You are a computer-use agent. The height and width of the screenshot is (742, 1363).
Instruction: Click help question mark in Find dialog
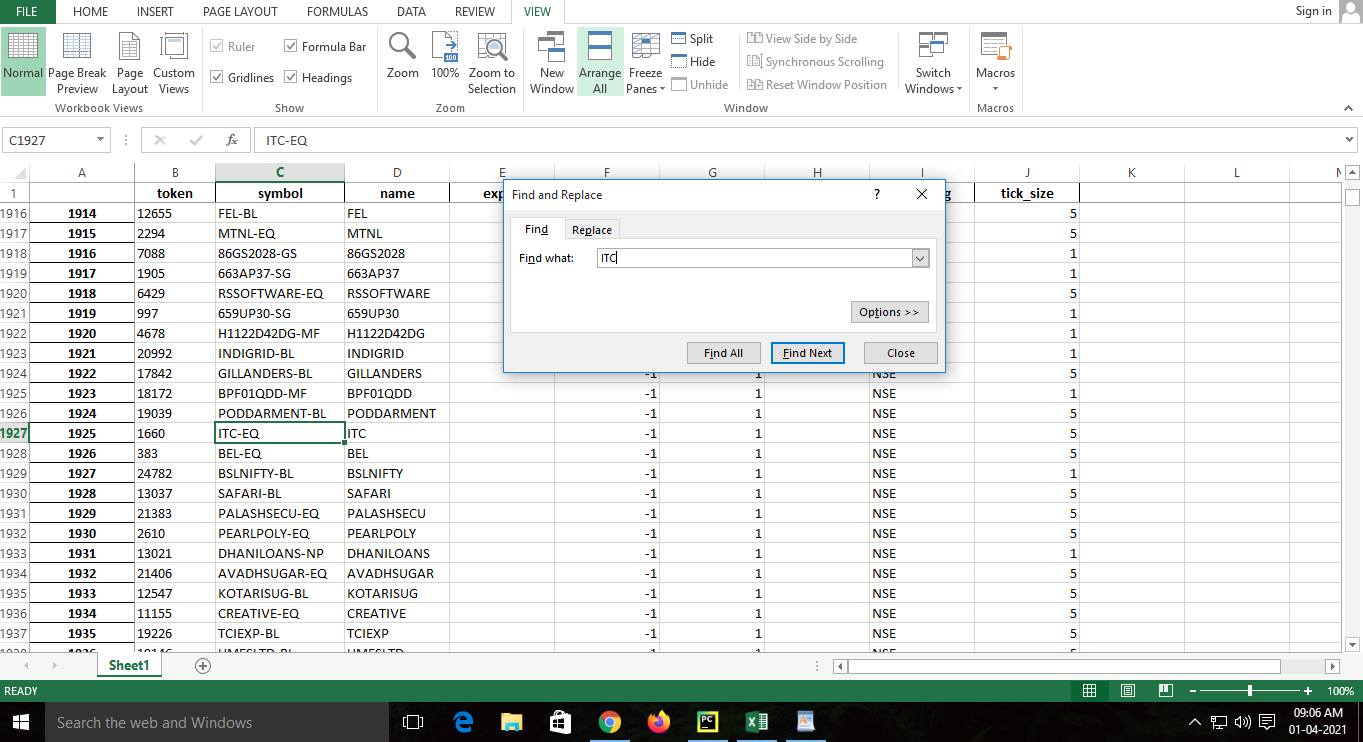tap(877, 194)
